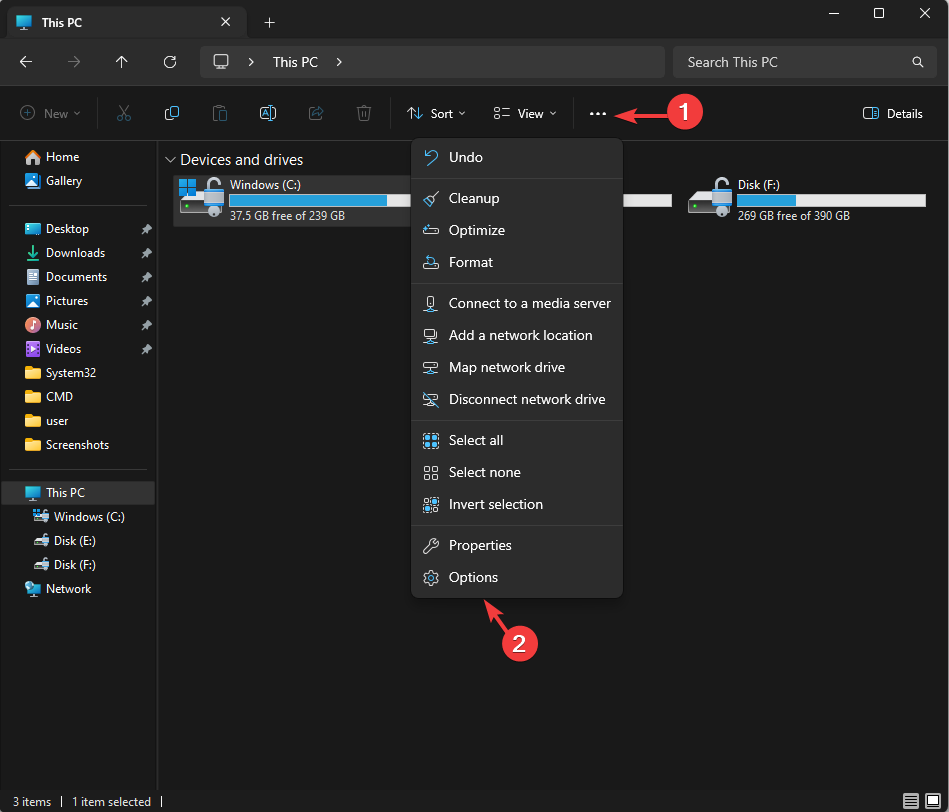Switch to details list view icon in status bar
Viewport: 949px width, 812px height.
[x=911, y=801]
